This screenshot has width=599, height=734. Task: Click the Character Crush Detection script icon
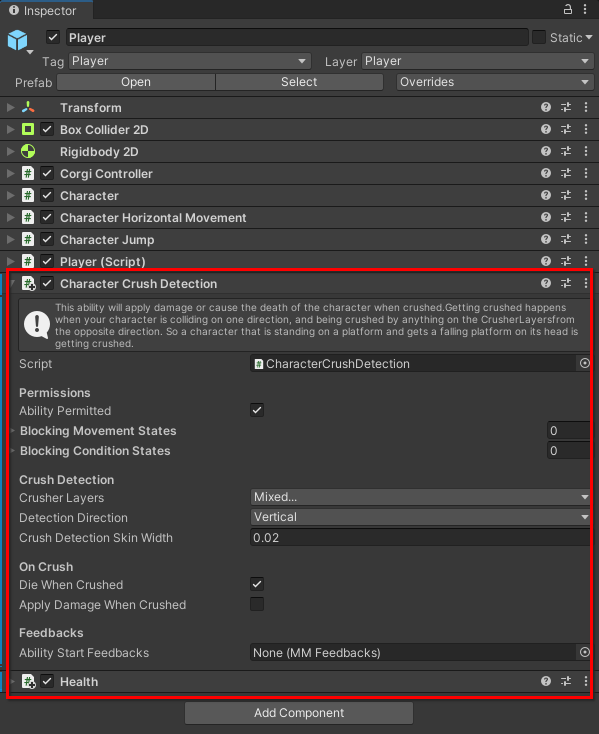tap(29, 283)
